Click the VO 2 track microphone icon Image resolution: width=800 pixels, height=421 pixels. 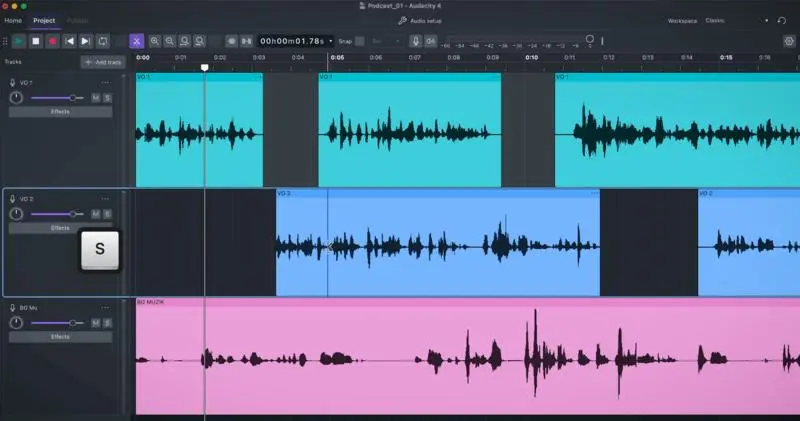[x=12, y=199]
